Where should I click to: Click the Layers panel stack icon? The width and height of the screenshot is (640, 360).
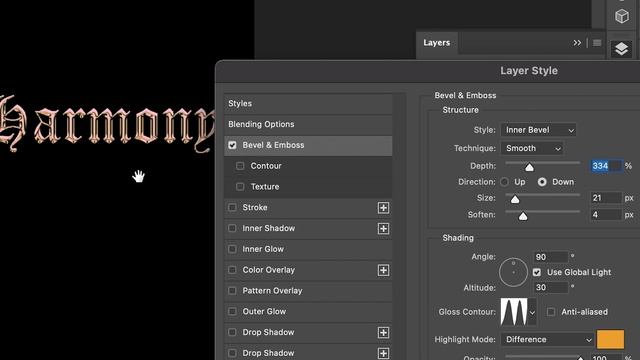point(622,49)
